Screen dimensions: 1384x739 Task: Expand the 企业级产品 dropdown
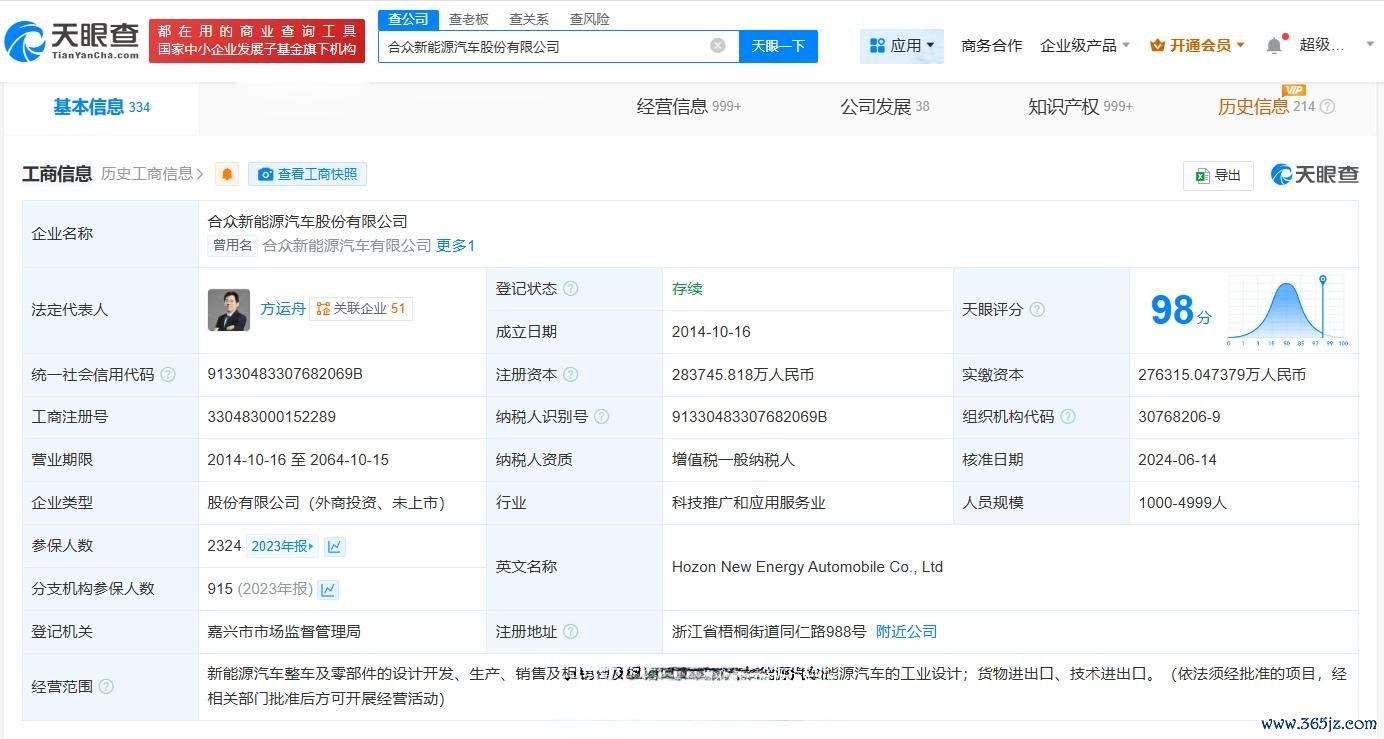1085,46
